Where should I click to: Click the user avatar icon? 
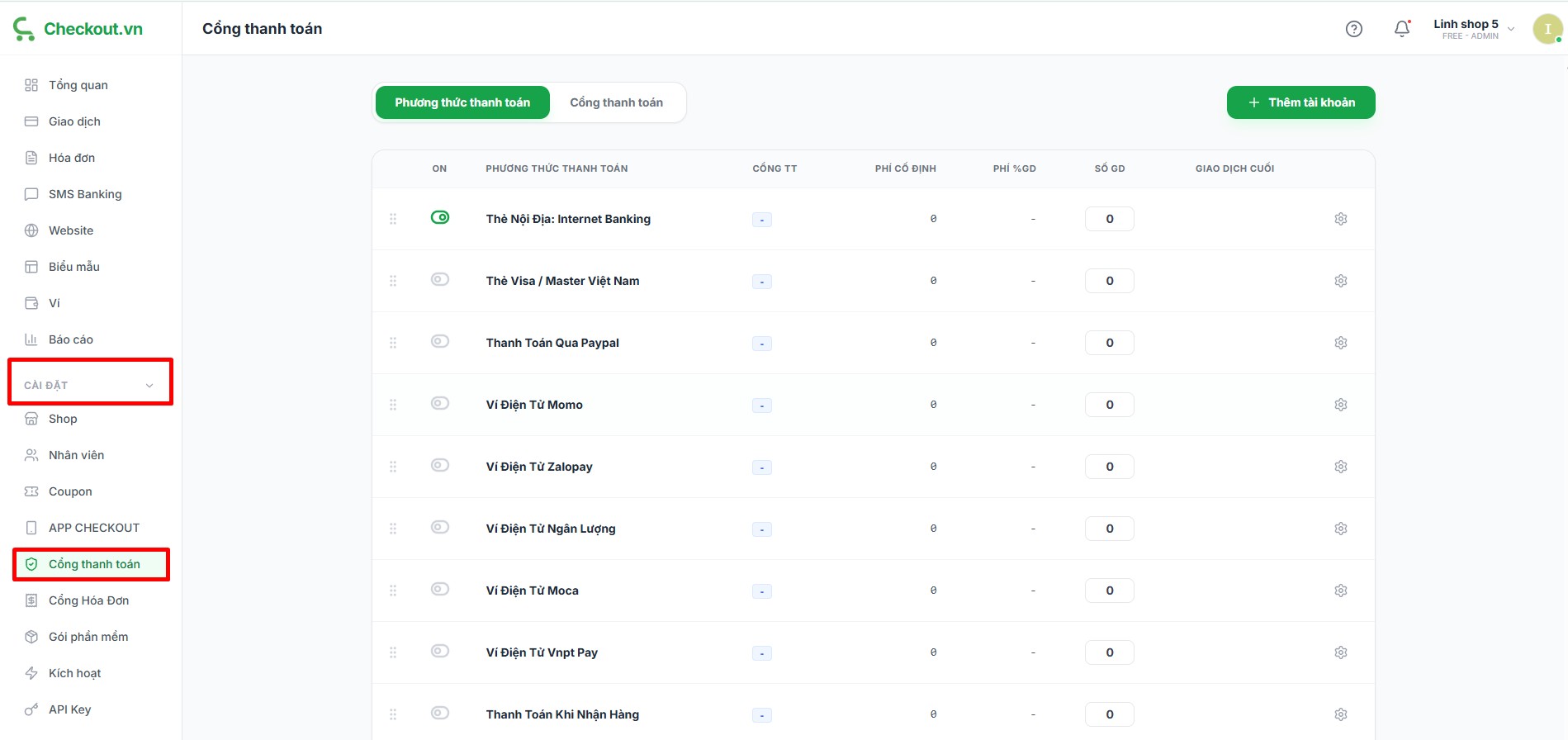click(x=1547, y=29)
